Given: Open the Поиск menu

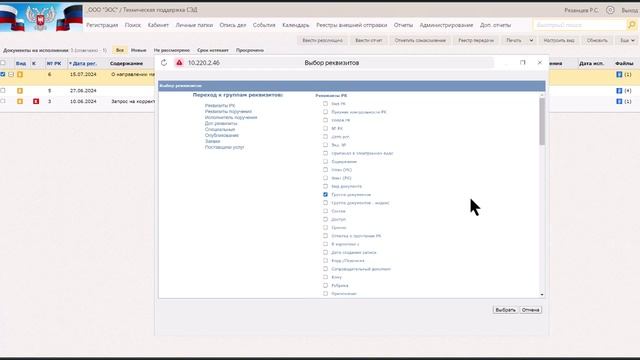Looking at the screenshot, I should tap(133, 25).
